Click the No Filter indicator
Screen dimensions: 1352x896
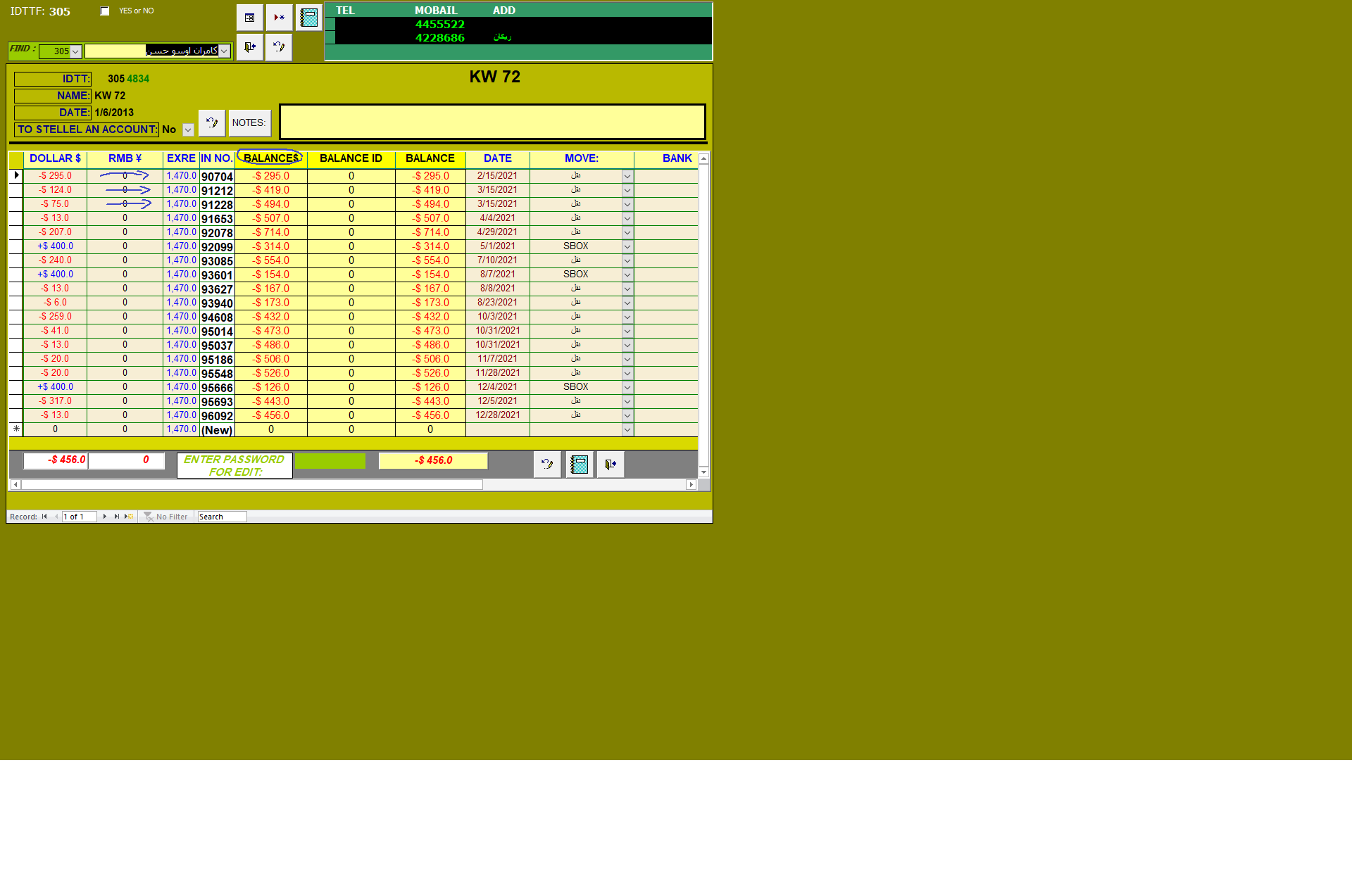click(166, 517)
